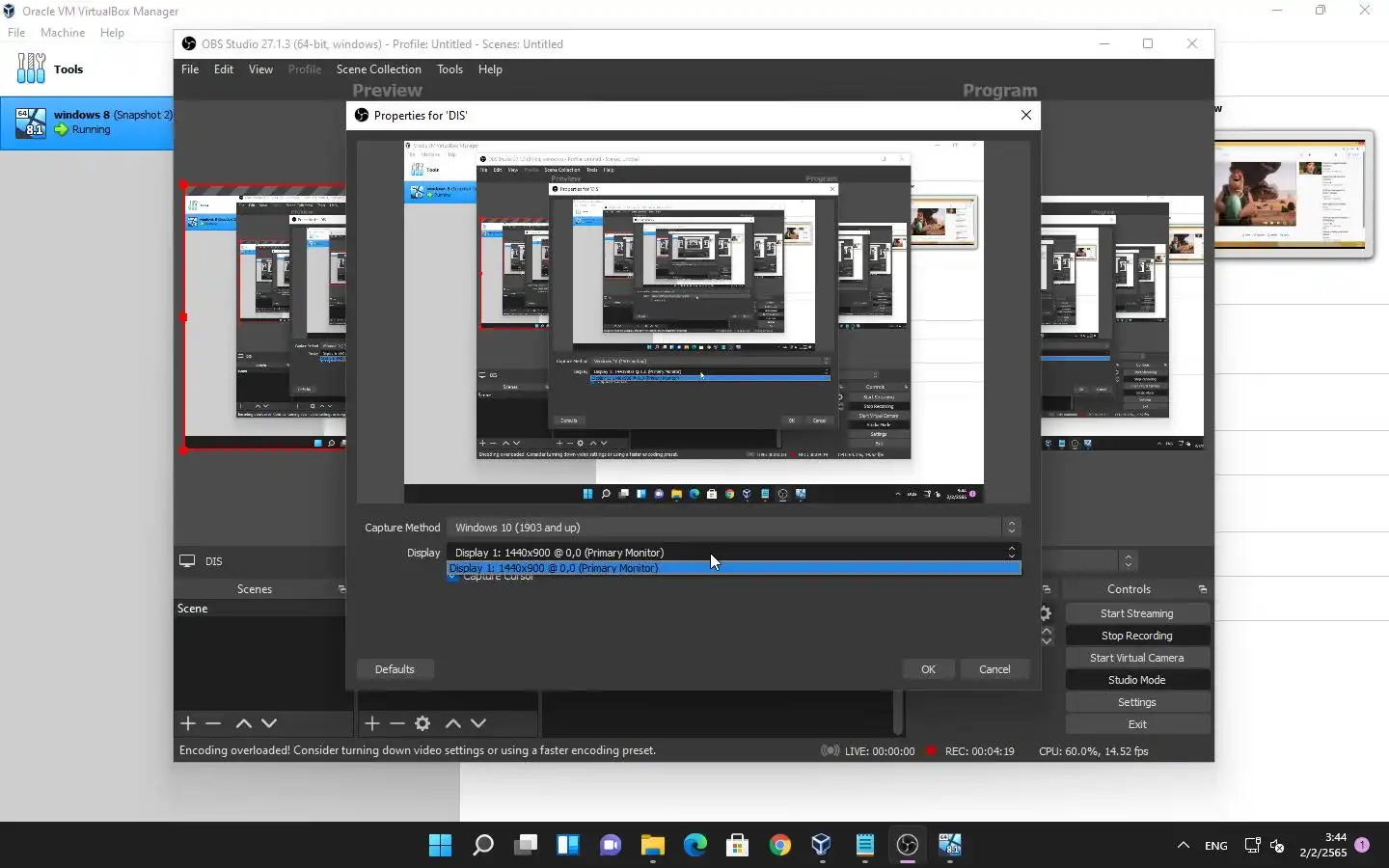The image size is (1389, 868).
Task: Remove the selected scene with minus icon
Action: 214,723
